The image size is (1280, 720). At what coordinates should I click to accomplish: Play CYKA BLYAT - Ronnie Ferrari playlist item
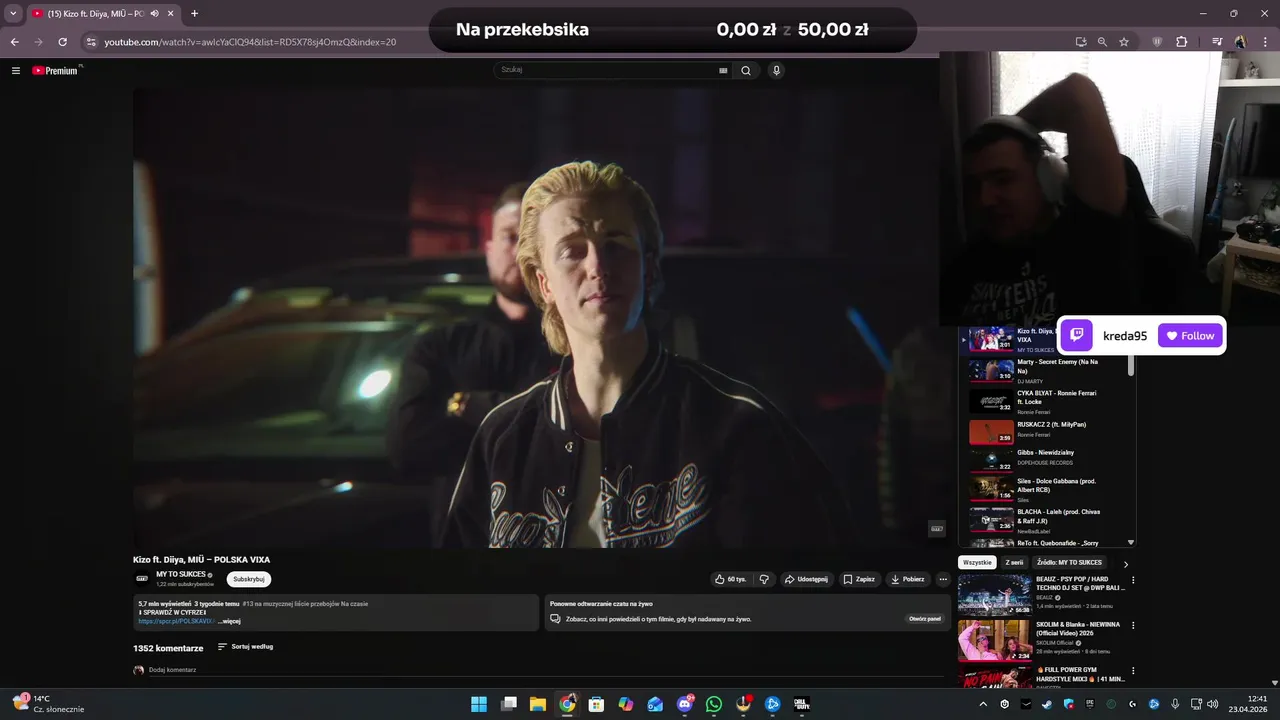pyautogui.click(x=1045, y=402)
